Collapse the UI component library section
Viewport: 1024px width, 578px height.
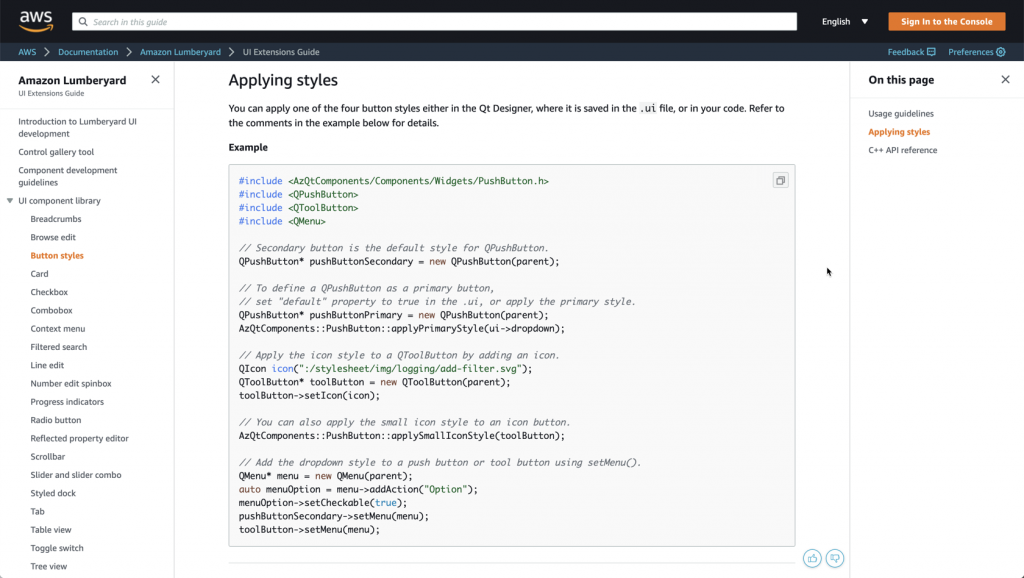10,201
